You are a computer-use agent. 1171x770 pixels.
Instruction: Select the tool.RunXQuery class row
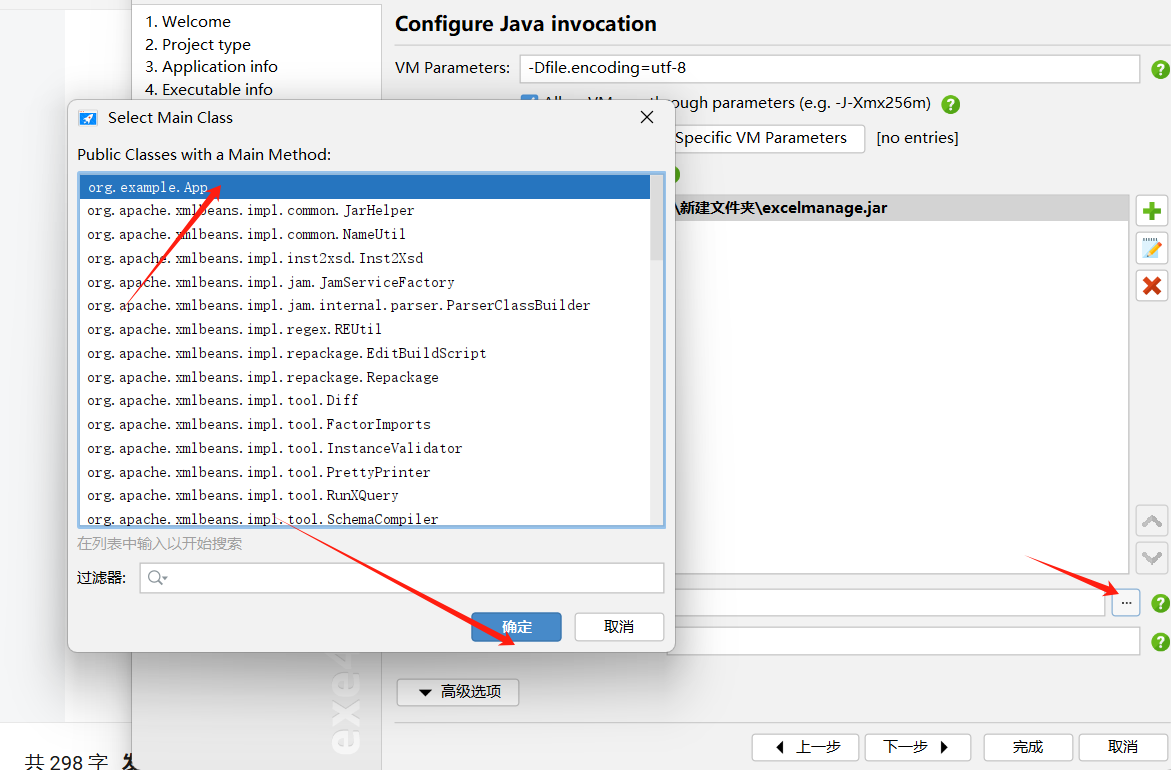point(365,495)
